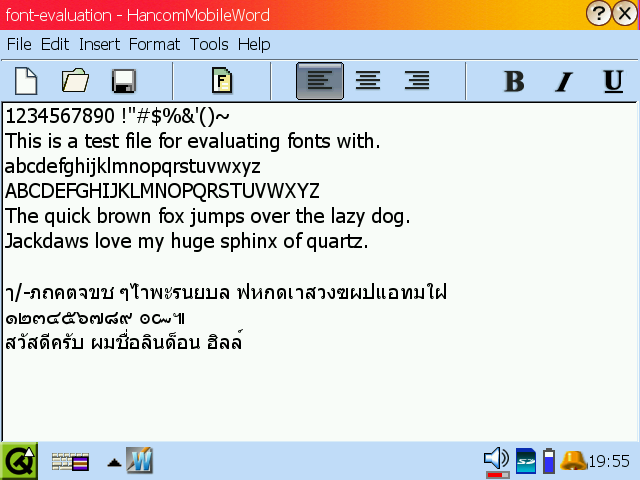Apply underline formatting with the U button

coord(613,81)
